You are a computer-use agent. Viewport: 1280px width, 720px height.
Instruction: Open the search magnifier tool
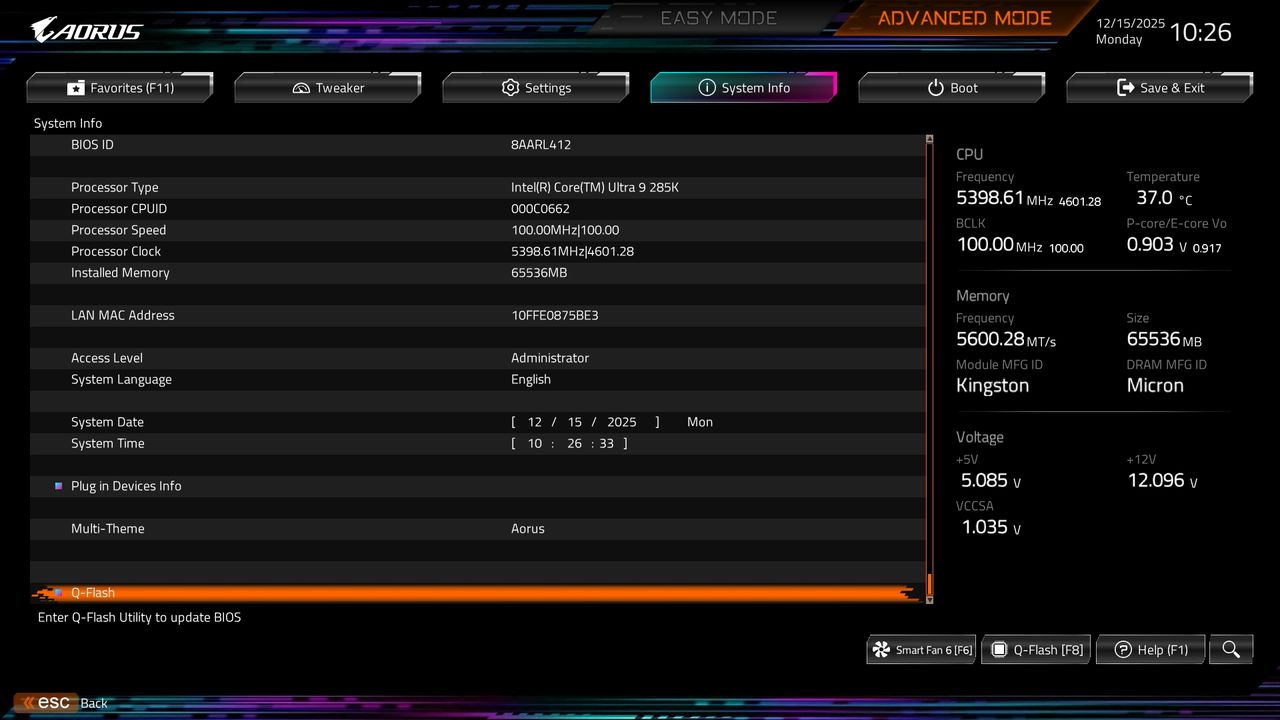[1230, 649]
